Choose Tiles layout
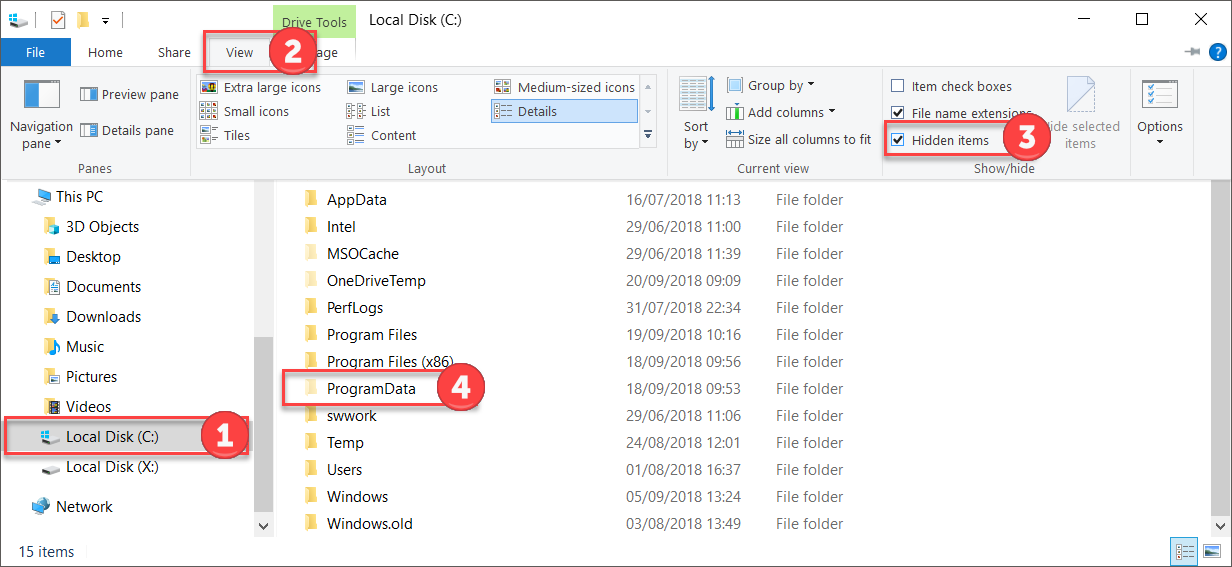 pyautogui.click(x=225, y=135)
